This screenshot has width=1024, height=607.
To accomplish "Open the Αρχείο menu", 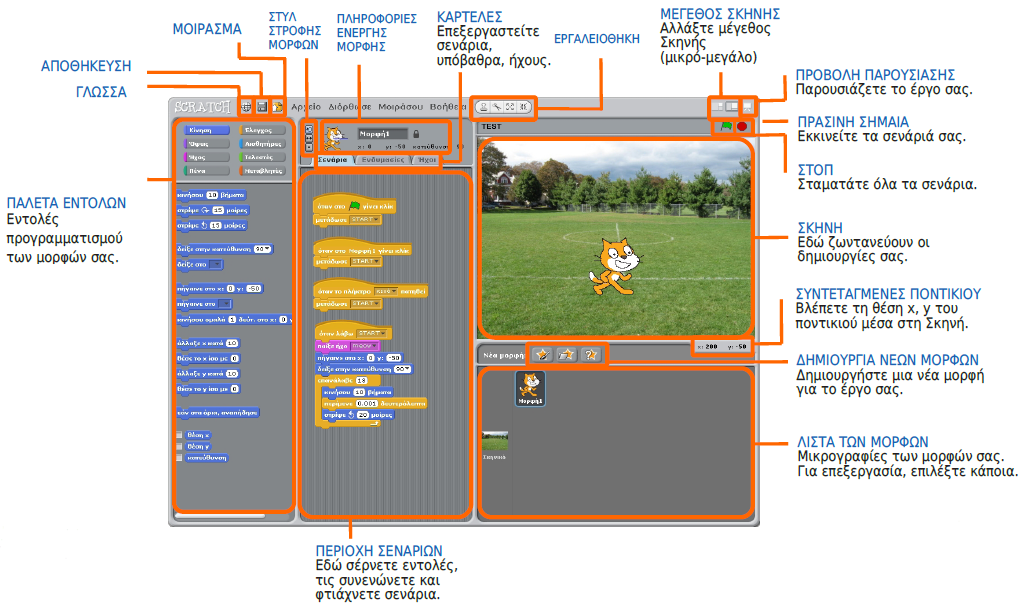I will [306, 107].
